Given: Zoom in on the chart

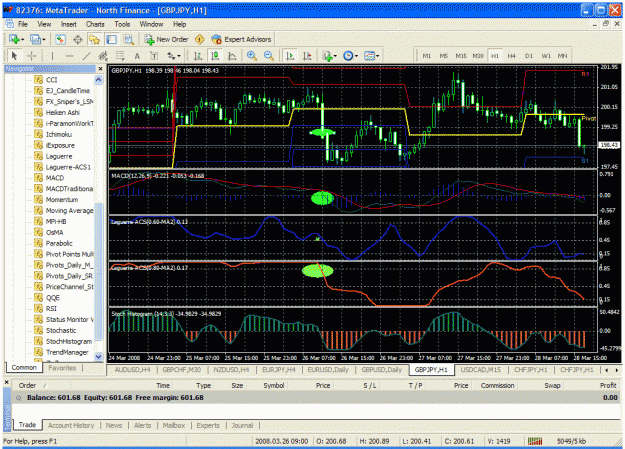Looking at the screenshot, I should [252, 56].
